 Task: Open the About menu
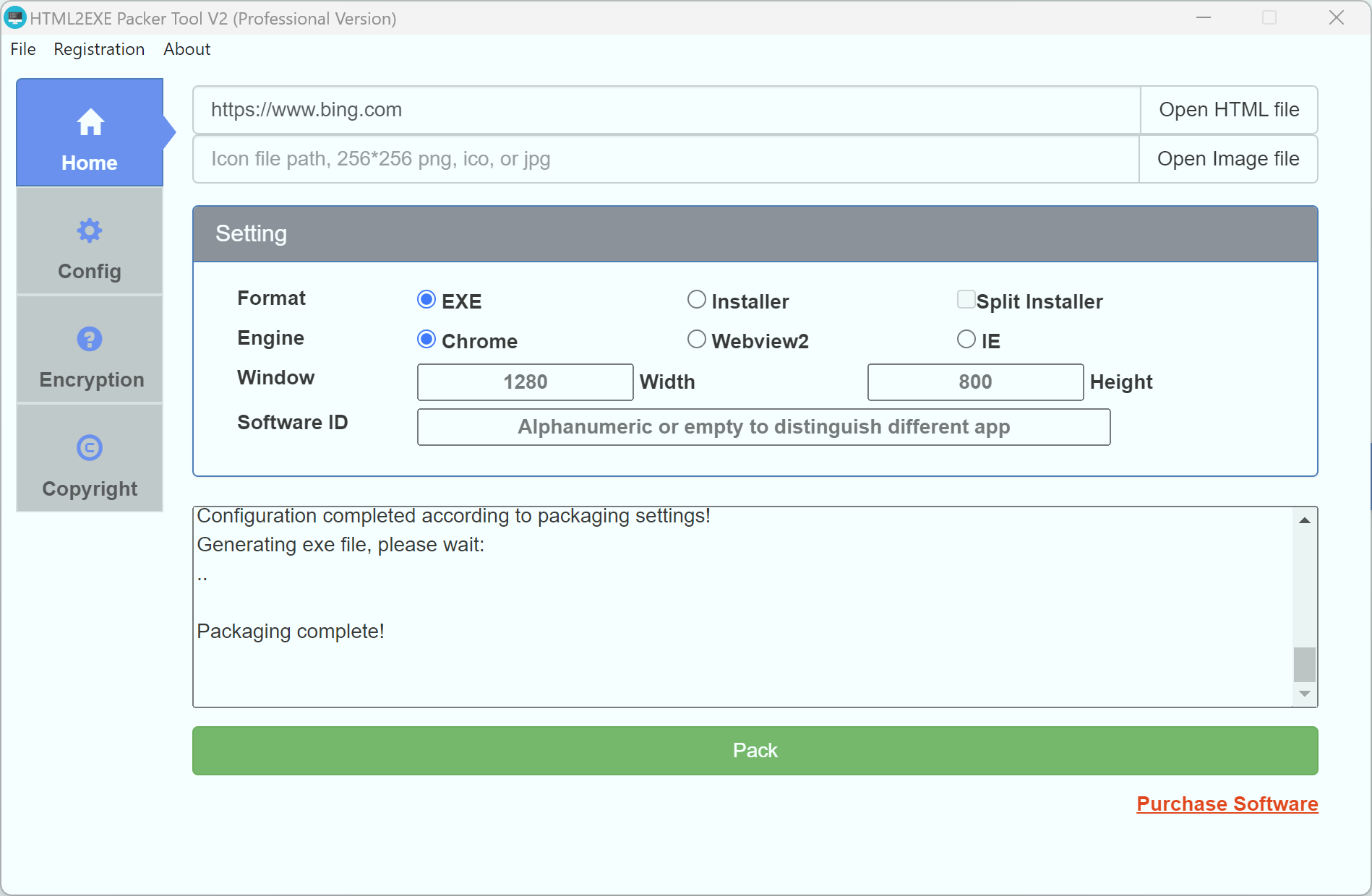pyautogui.click(x=186, y=49)
